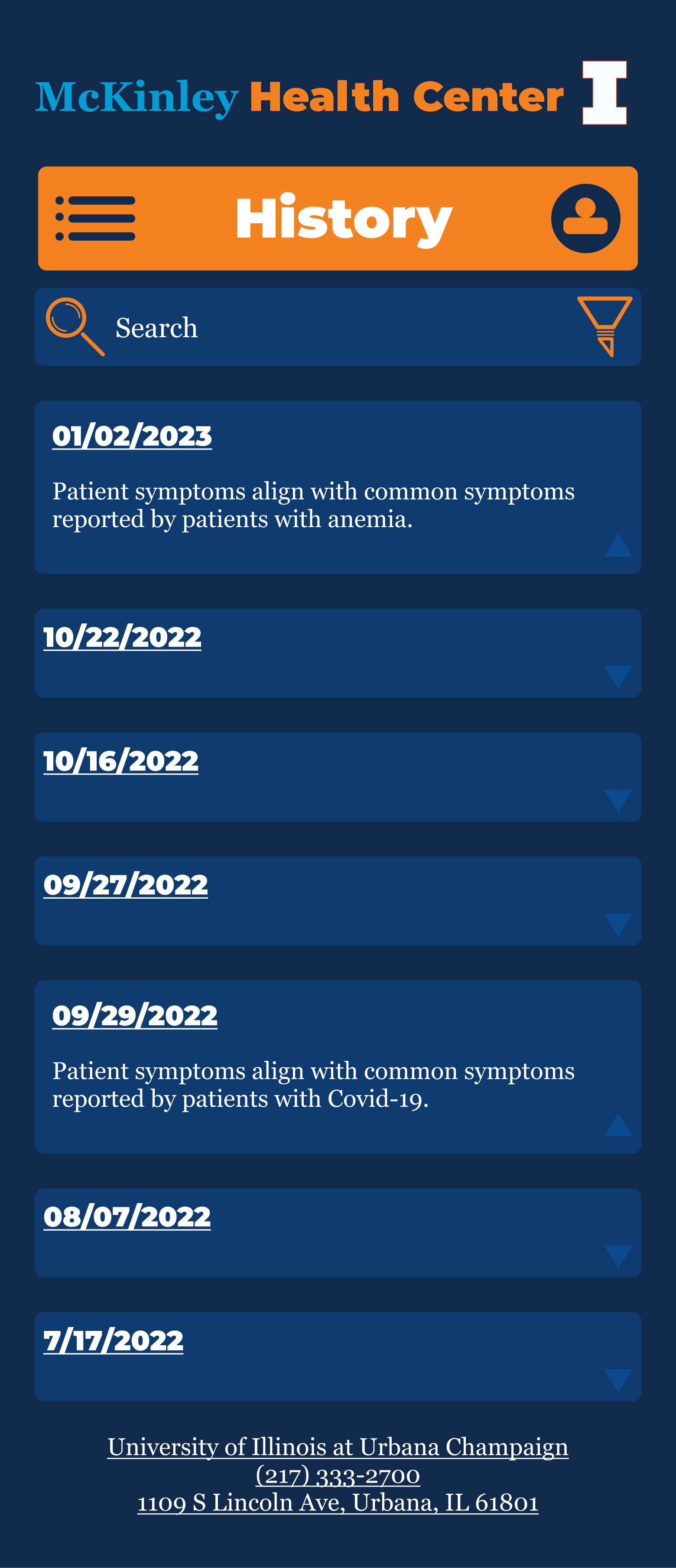Viewport: 676px width, 1568px height.
Task: Open the 01/02/2023 date link
Action: point(132,437)
